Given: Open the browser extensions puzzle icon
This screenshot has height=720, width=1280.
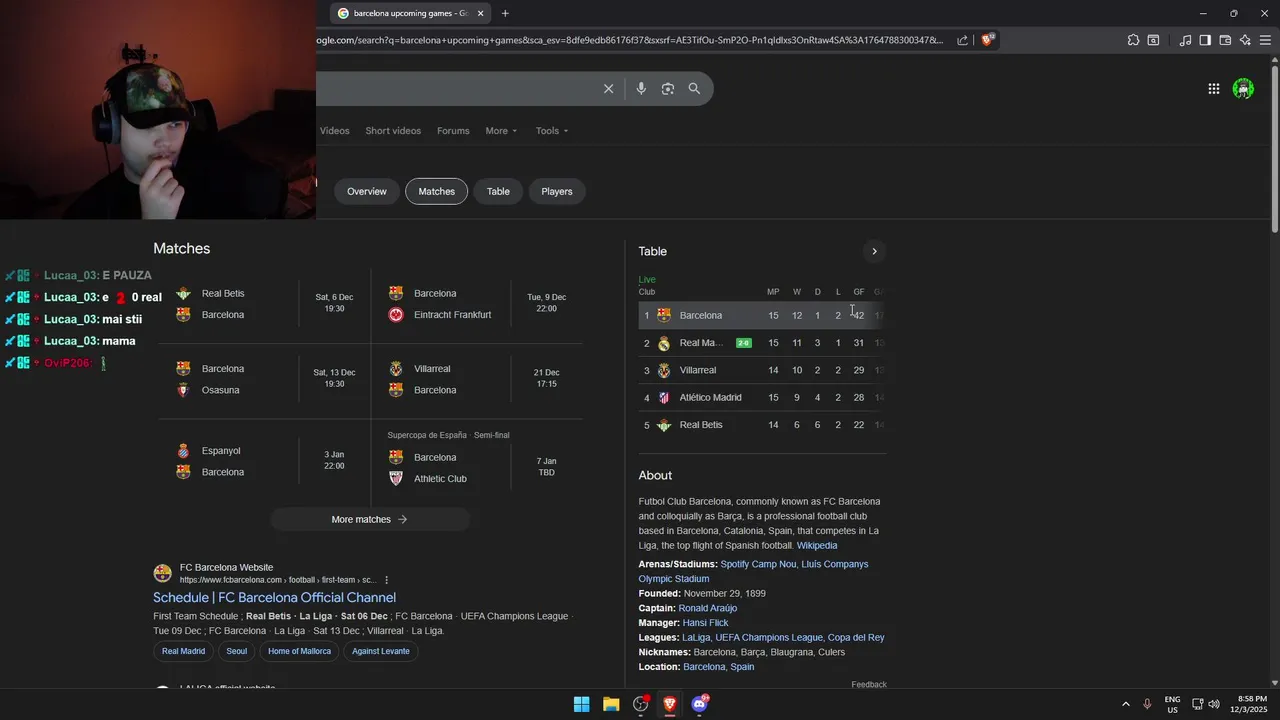Looking at the screenshot, I should pos(1133,40).
